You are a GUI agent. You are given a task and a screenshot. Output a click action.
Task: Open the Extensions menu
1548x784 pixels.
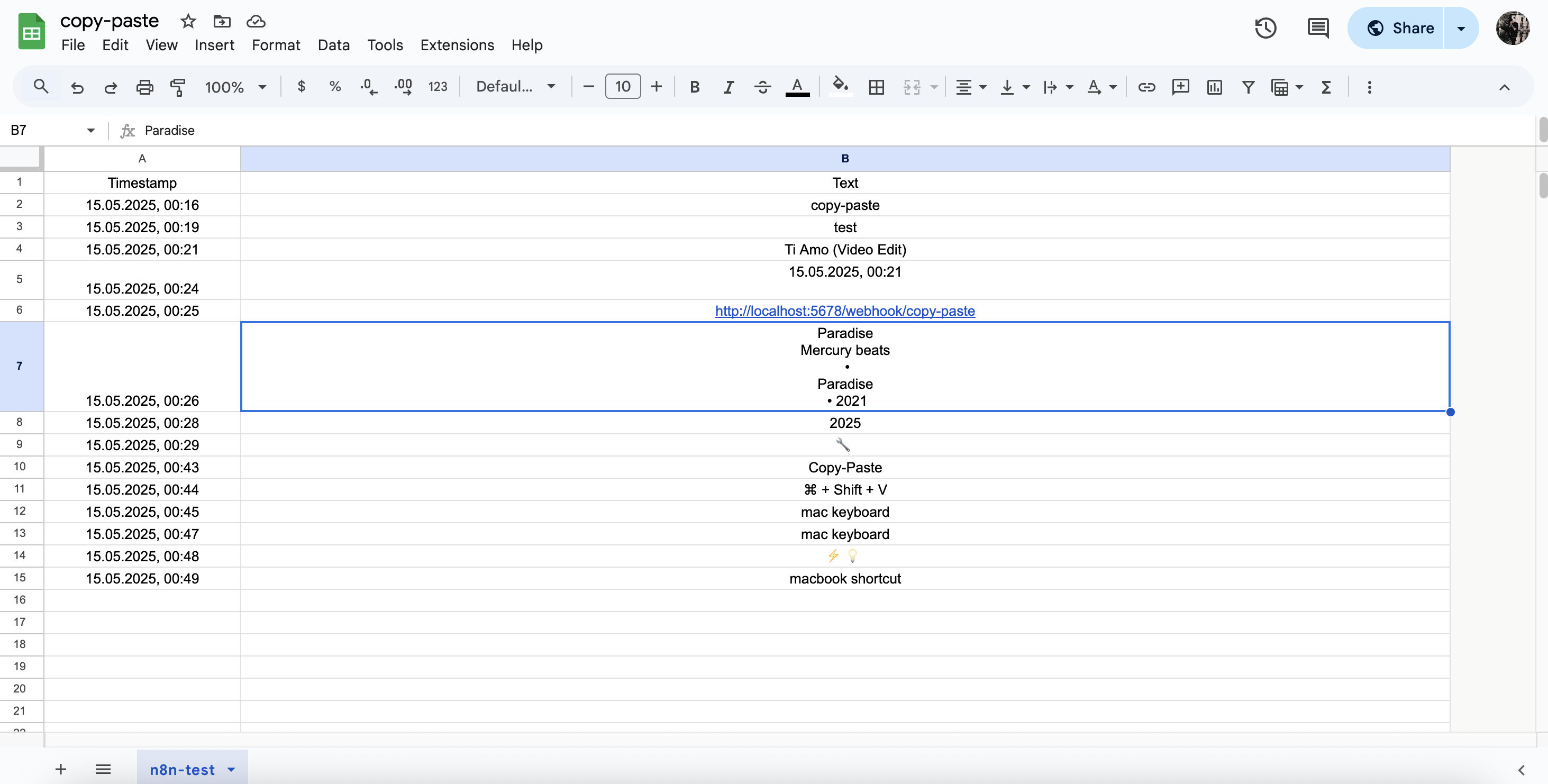457,45
